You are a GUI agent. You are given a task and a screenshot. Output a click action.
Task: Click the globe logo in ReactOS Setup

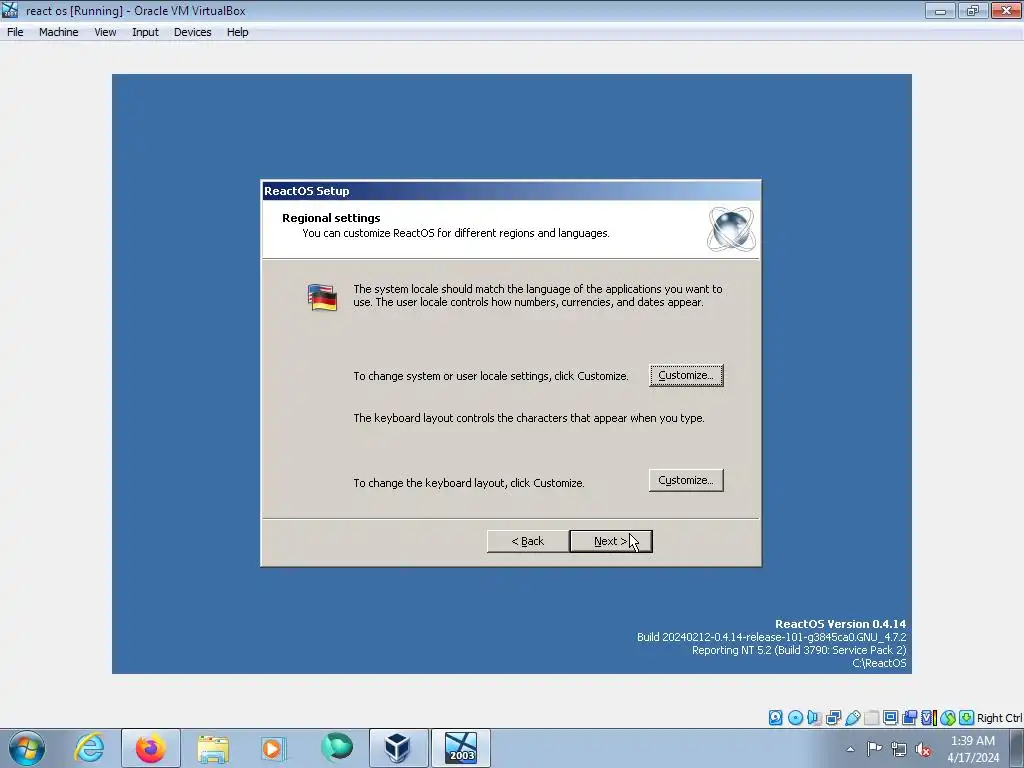[731, 229]
